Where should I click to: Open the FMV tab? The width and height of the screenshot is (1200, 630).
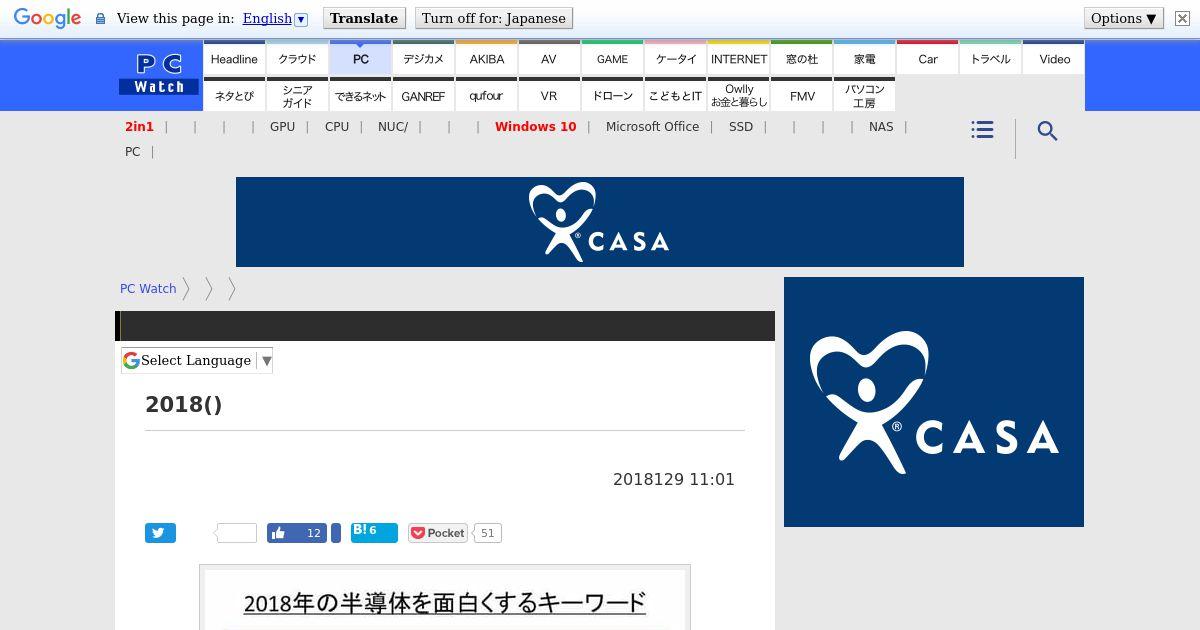pos(802,95)
